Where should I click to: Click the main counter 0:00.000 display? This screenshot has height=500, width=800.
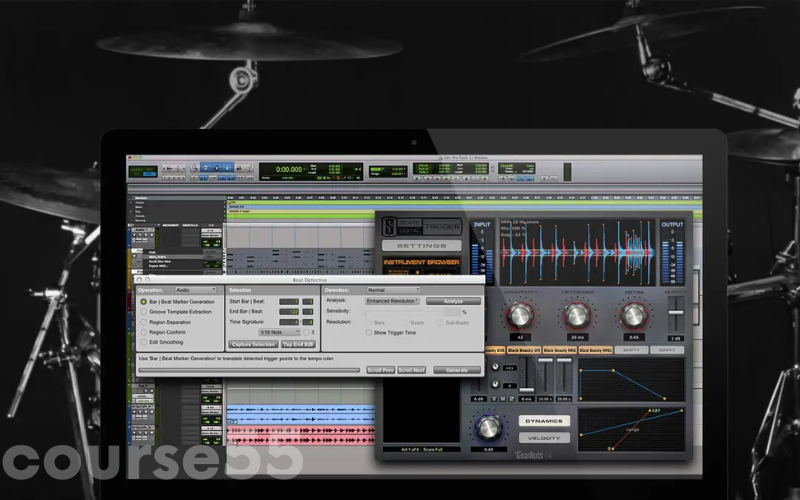289,169
